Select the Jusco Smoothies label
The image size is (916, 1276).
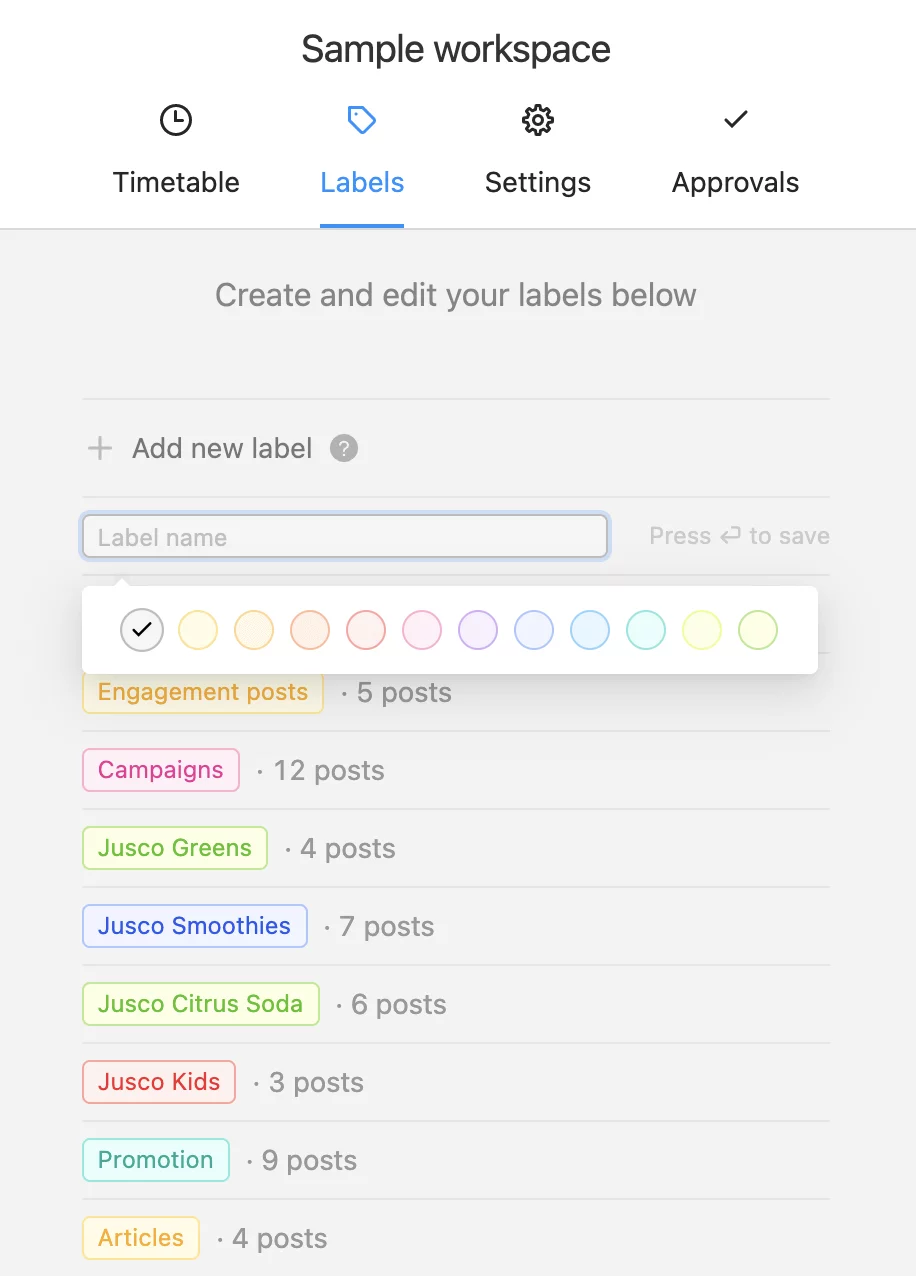(195, 926)
